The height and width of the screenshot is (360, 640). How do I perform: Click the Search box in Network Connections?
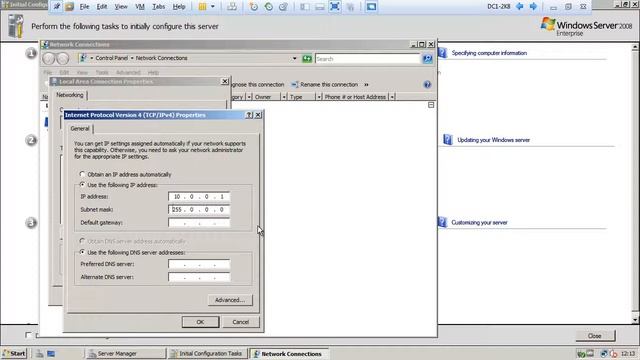pyautogui.click(x=367, y=59)
